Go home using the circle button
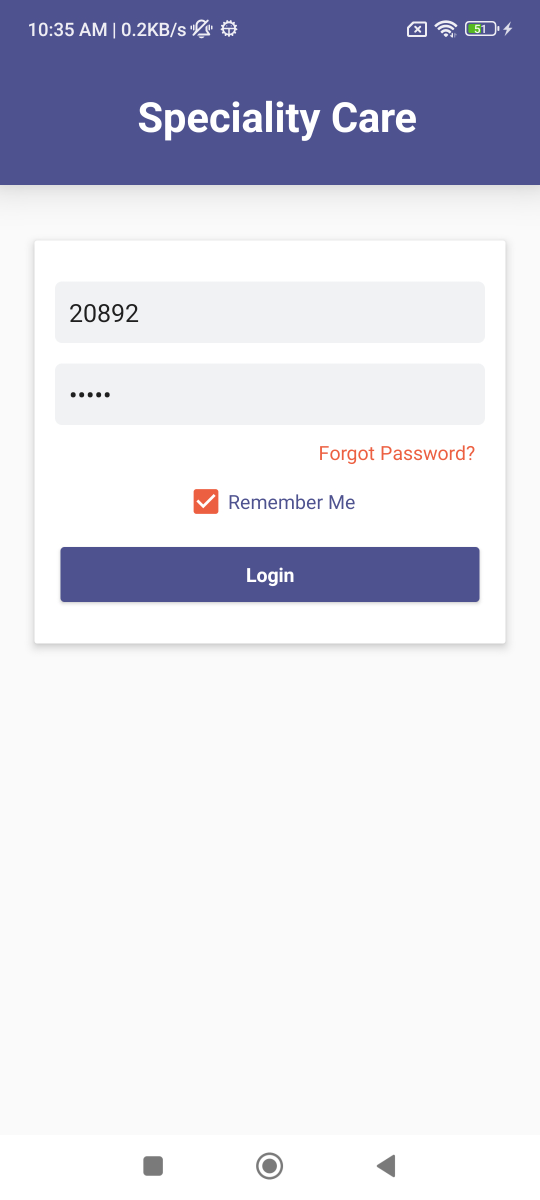540x1200 pixels. (x=269, y=1165)
